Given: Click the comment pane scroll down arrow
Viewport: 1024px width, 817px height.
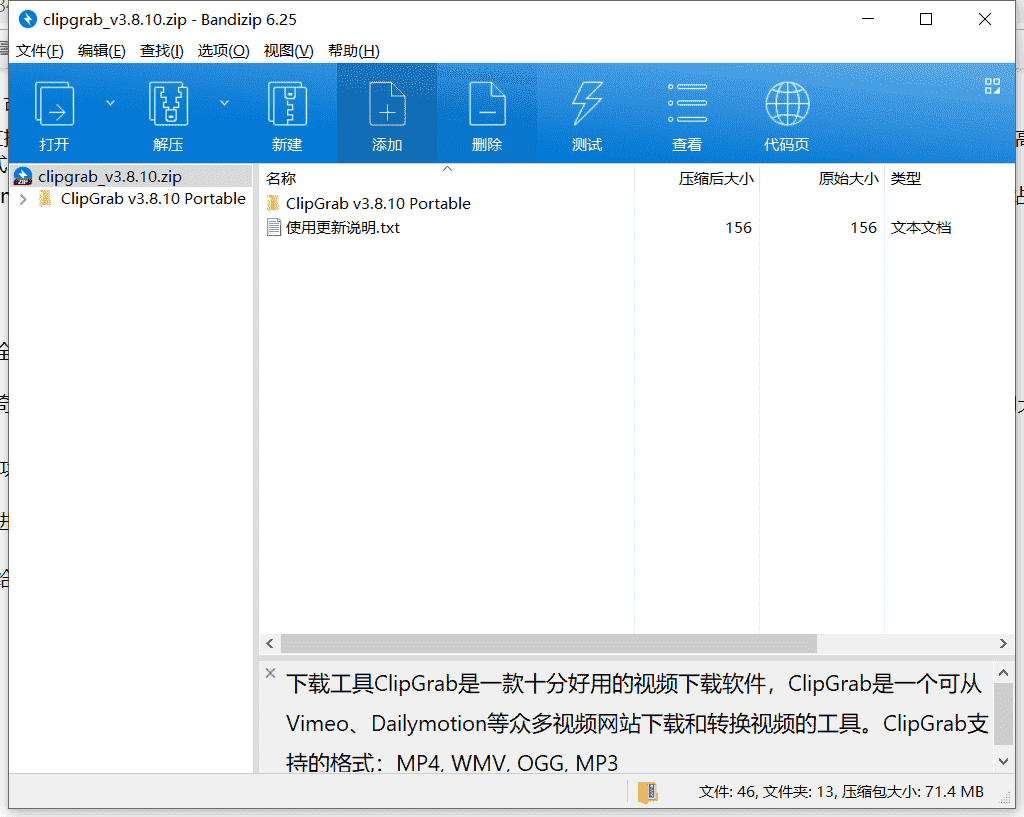Looking at the screenshot, I should coord(1004,761).
